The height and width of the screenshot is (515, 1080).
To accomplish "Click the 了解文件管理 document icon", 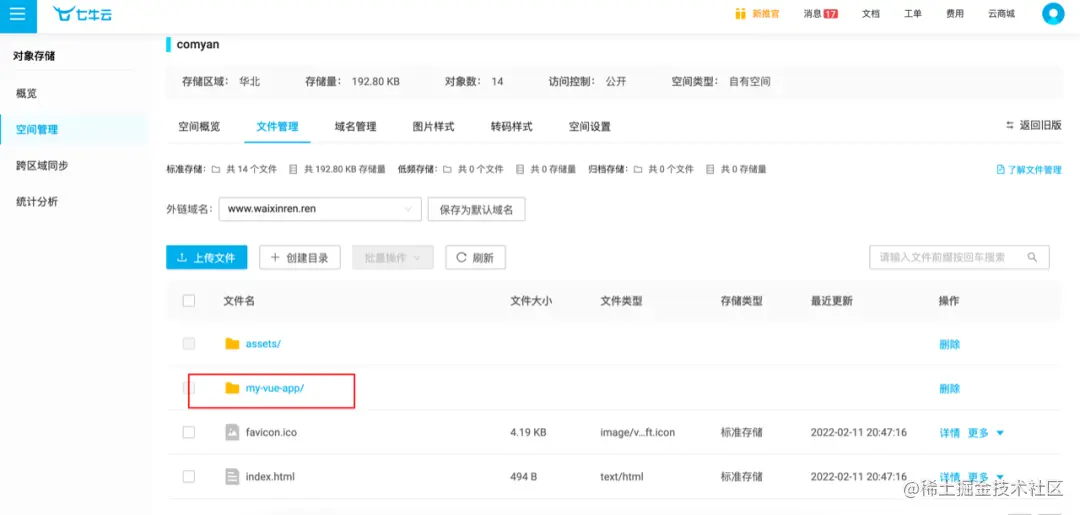I will click(x=1001, y=169).
